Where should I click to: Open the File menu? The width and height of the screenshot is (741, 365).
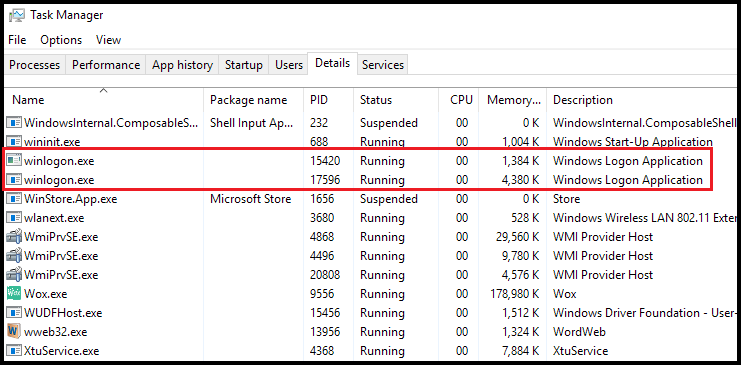click(x=17, y=40)
